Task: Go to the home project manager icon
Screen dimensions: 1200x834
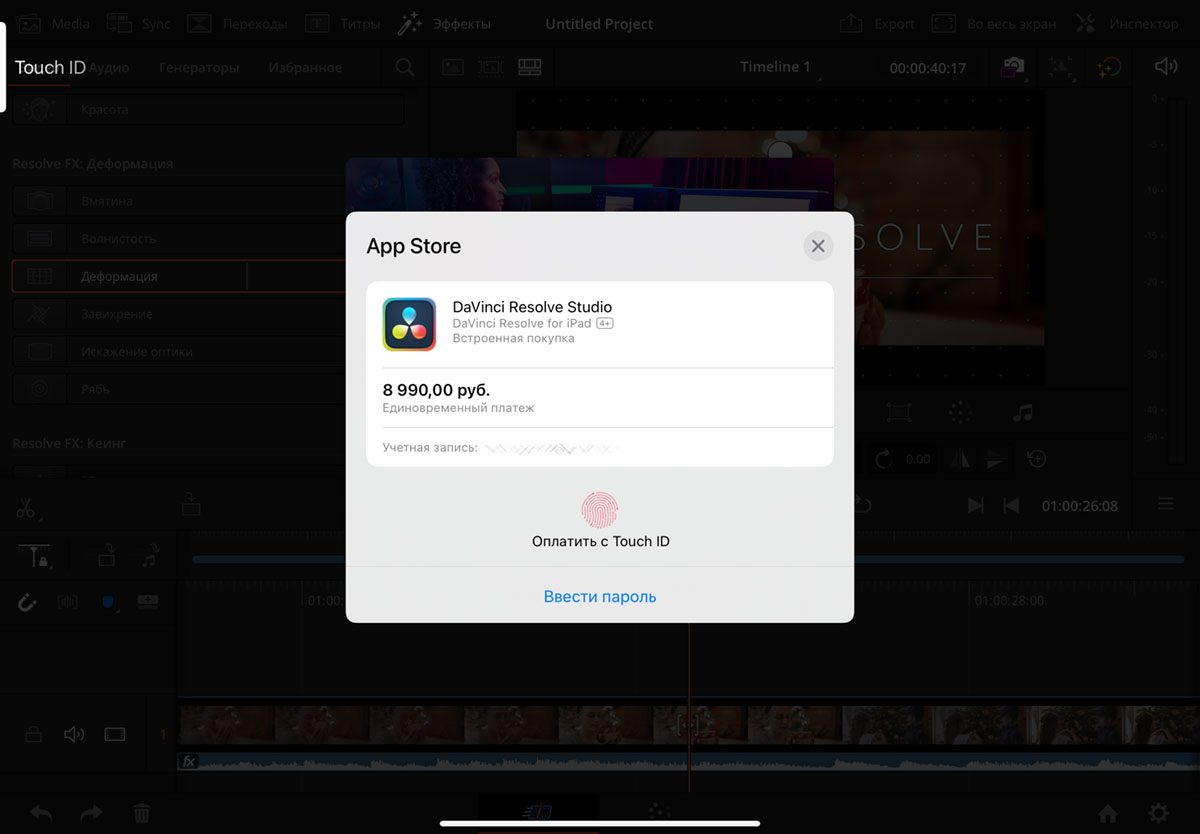Action: pyautogui.click(x=1108, y=812)
